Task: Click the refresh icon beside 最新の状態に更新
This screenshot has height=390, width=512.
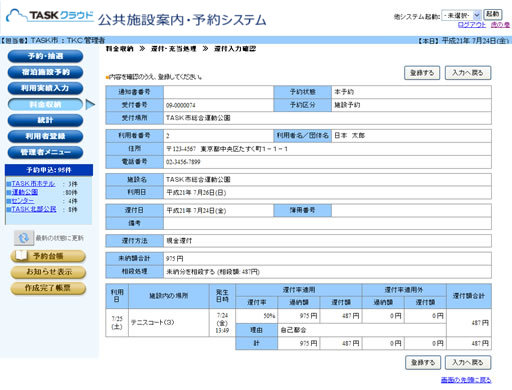Action: click(24, 238)
